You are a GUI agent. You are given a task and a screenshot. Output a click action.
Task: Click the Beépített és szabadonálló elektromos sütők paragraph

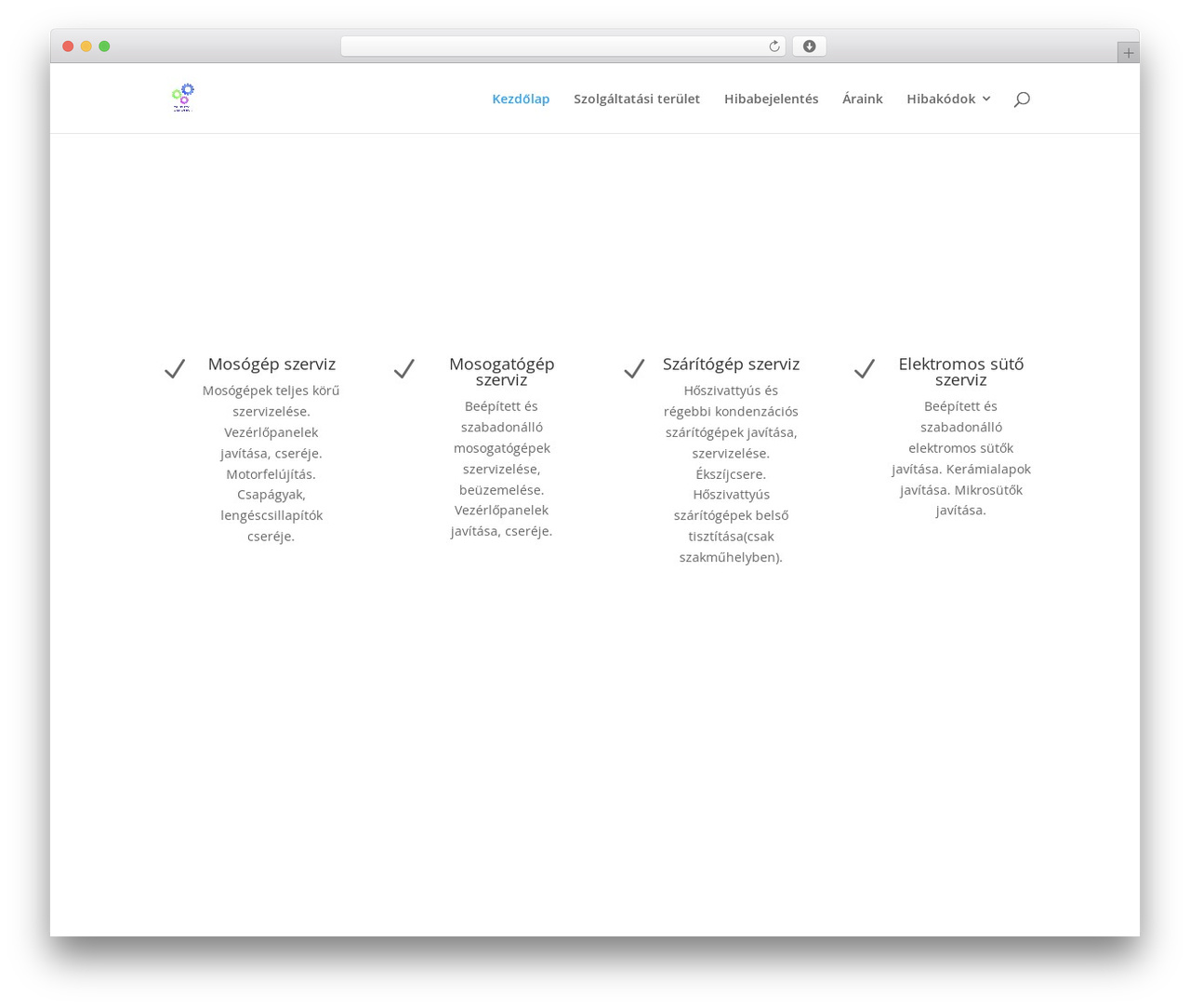point(961,458)
